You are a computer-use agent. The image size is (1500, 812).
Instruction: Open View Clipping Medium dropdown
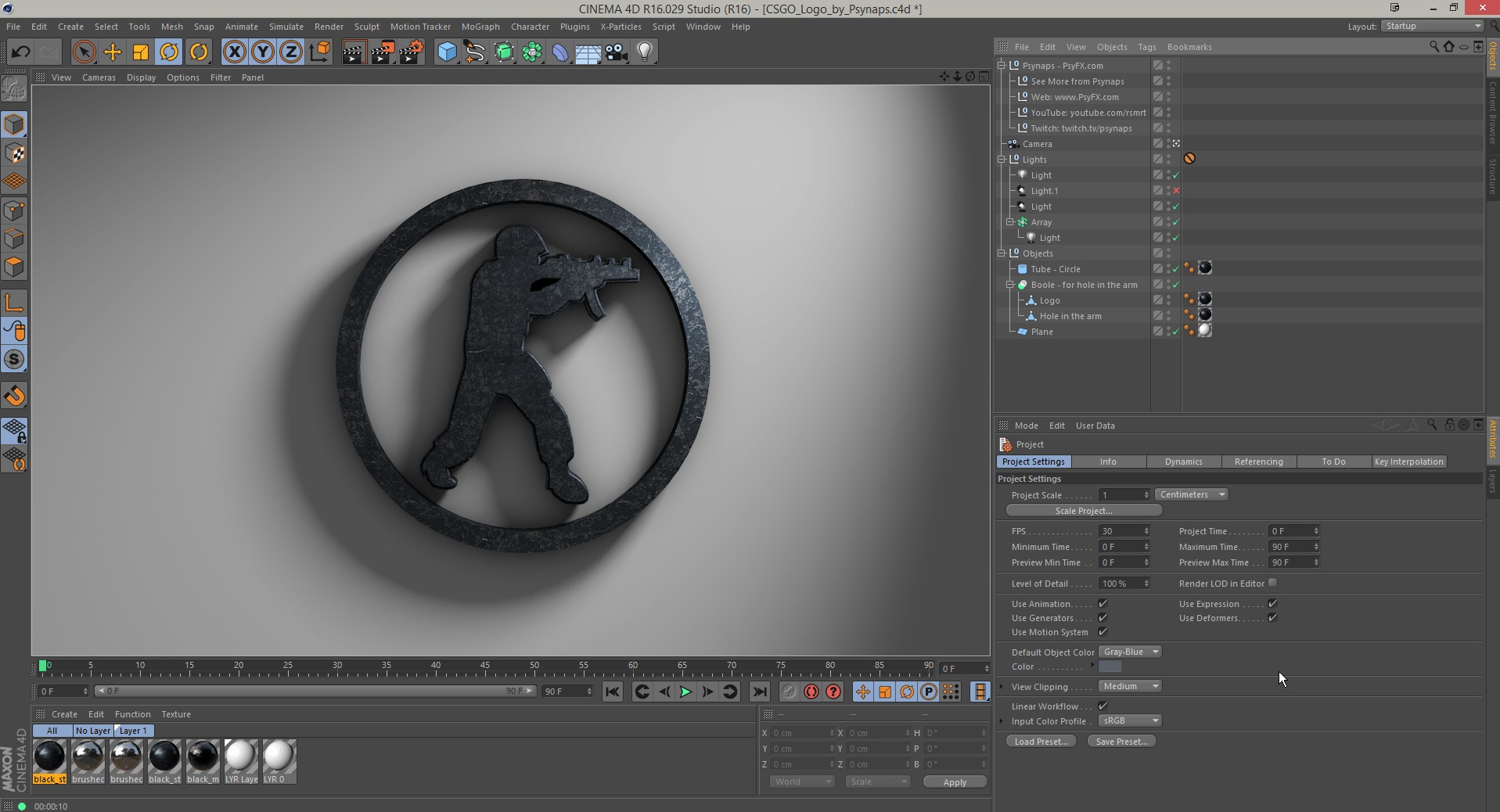(x=1130, y=686)
